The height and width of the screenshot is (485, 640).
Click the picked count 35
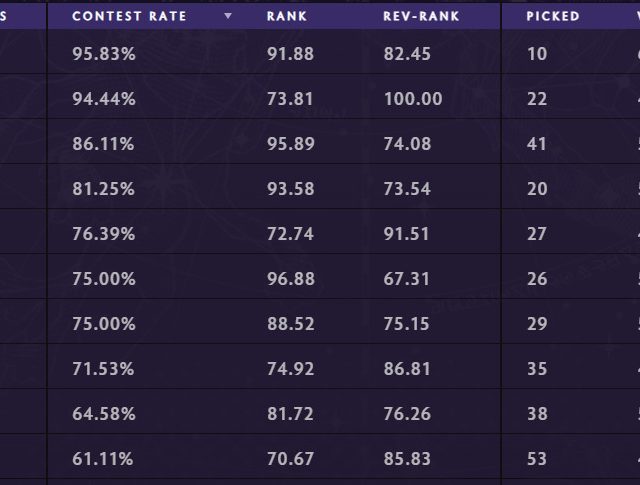coord(537,369)
